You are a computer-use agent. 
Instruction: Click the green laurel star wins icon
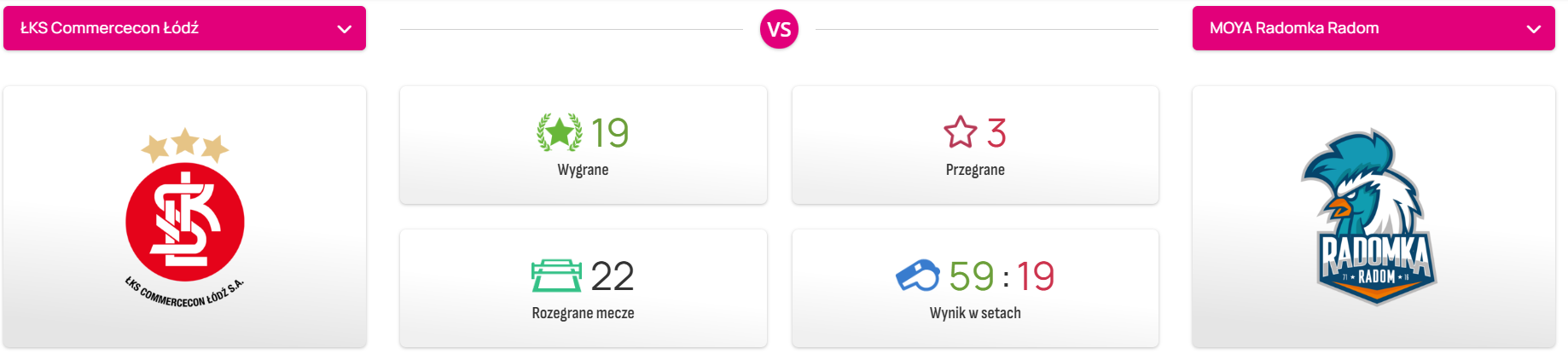pos(560,133)
